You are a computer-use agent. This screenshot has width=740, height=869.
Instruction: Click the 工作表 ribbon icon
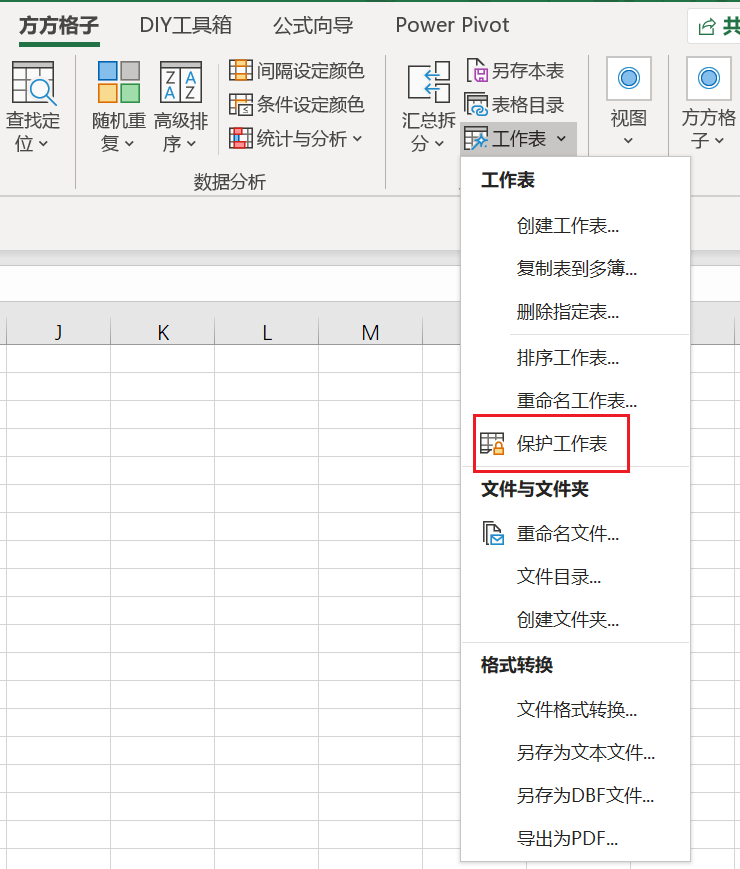476,139
